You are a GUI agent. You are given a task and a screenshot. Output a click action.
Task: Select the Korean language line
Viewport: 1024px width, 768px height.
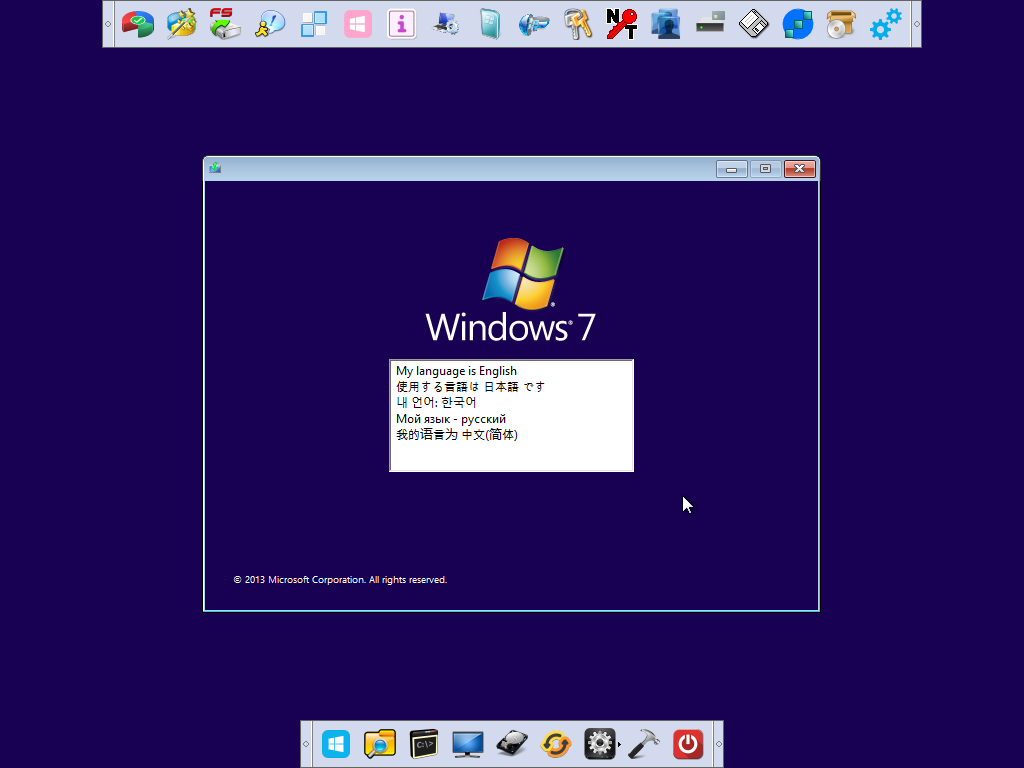coord(436,402)
